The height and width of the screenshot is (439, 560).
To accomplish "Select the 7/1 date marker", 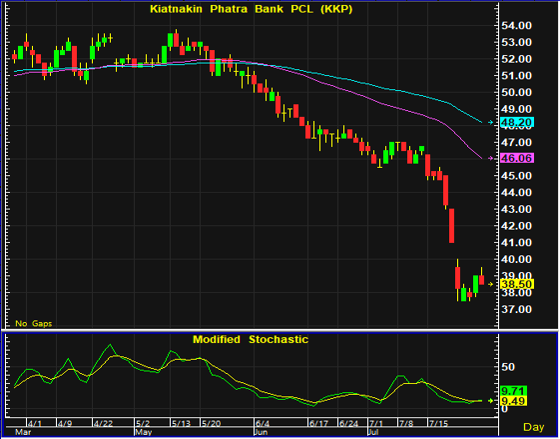I will [376, 424].
